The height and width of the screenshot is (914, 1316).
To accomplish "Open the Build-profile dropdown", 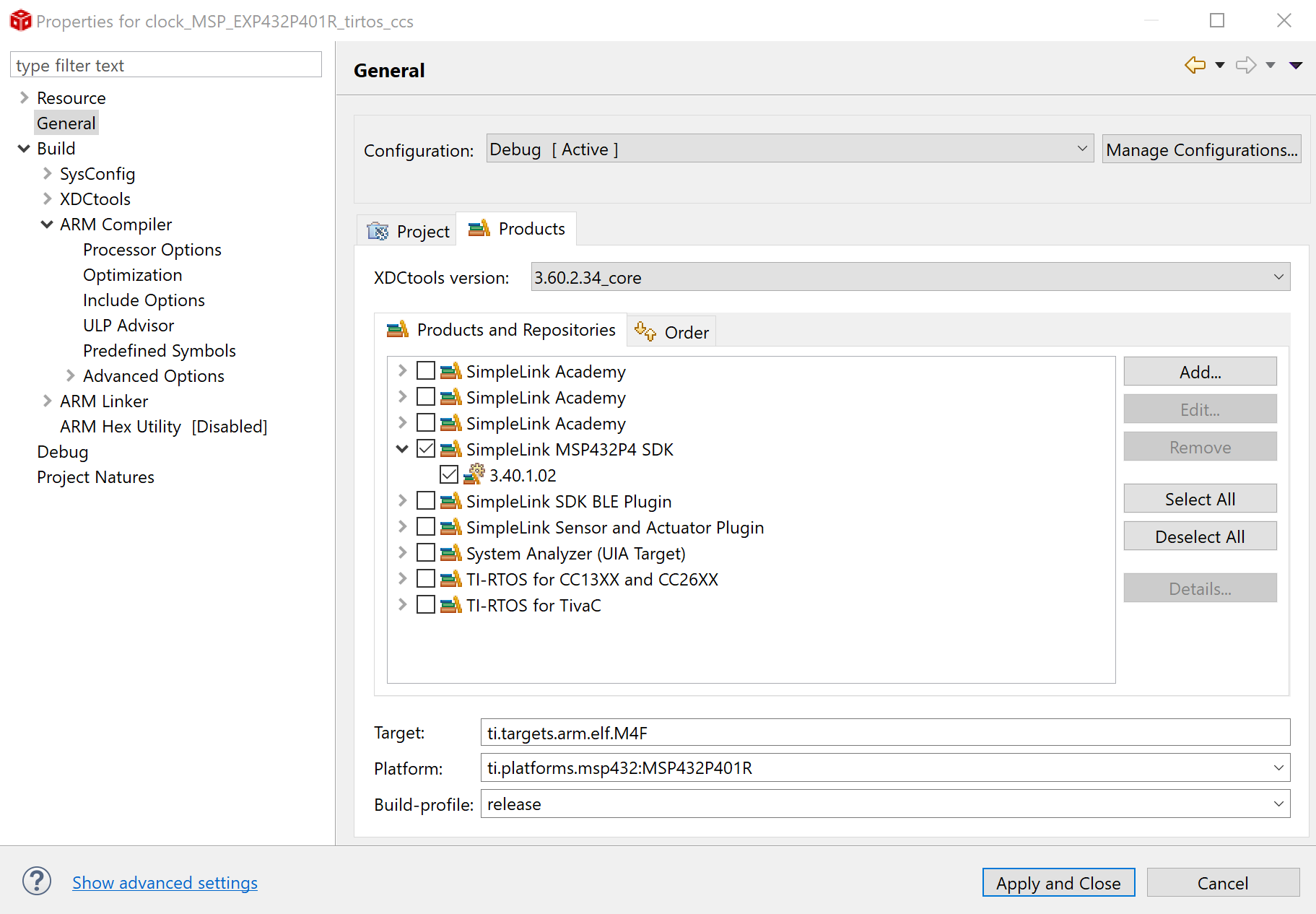I will click(x=1278, y=804).
